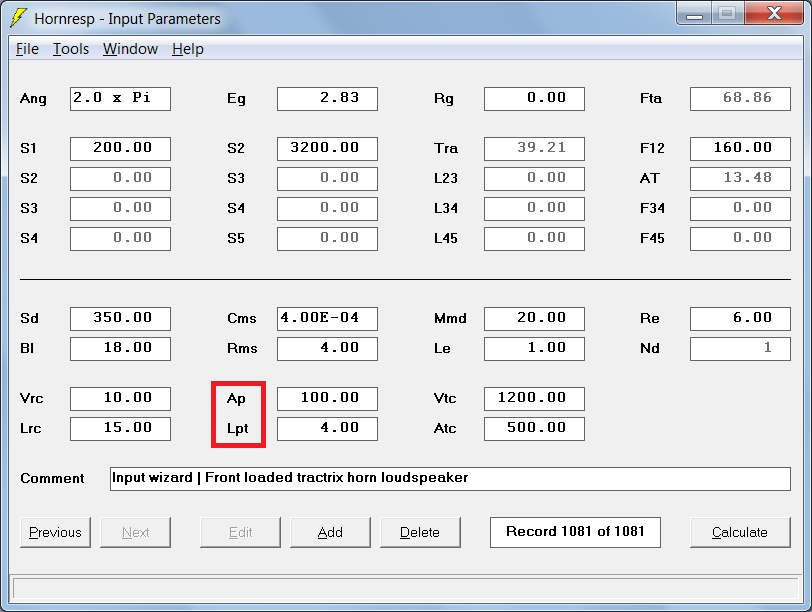Screen dimensions: 812x612
Task: Click the S2 field in the L23 row
Action: pyautogui.click(x=121, y=179)
